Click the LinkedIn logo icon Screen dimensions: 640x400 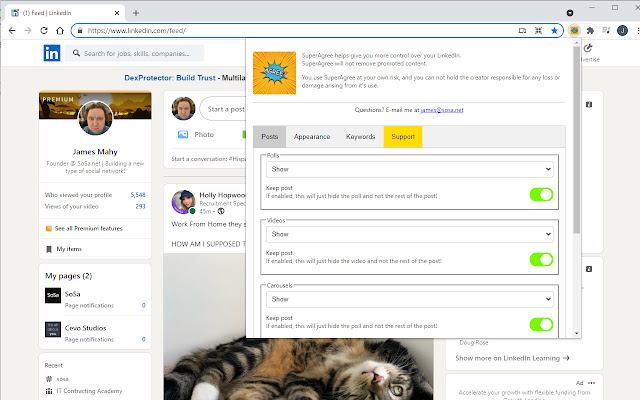[x=52, y=53]
